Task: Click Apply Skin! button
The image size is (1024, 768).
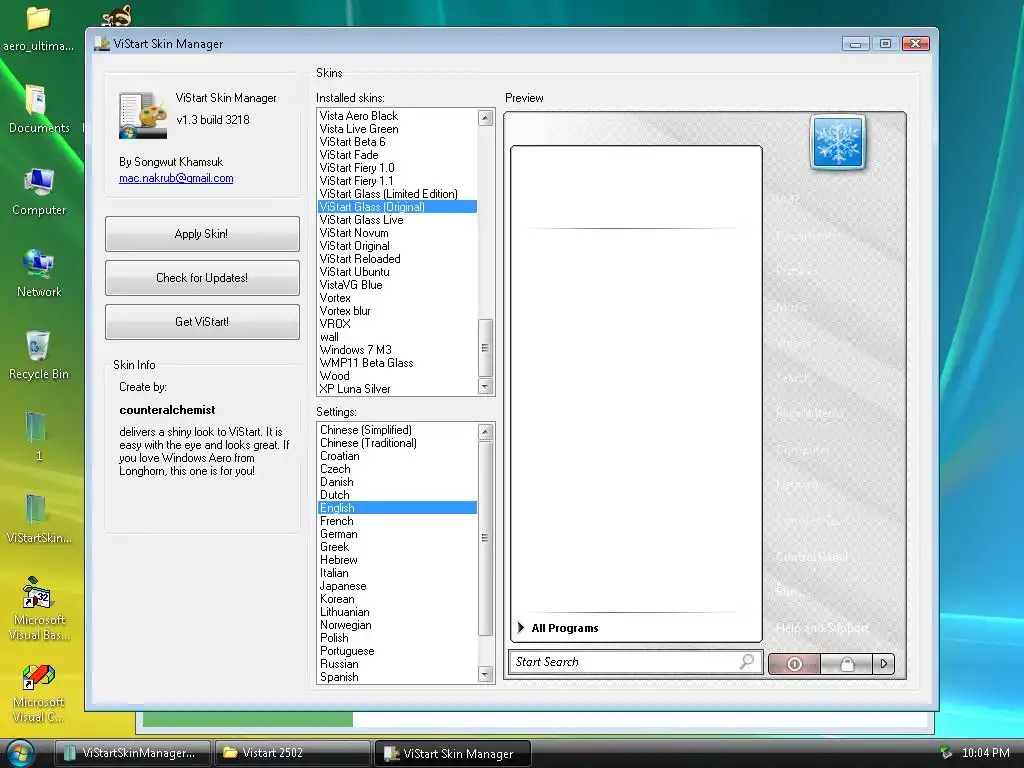Action: (202, 234)
